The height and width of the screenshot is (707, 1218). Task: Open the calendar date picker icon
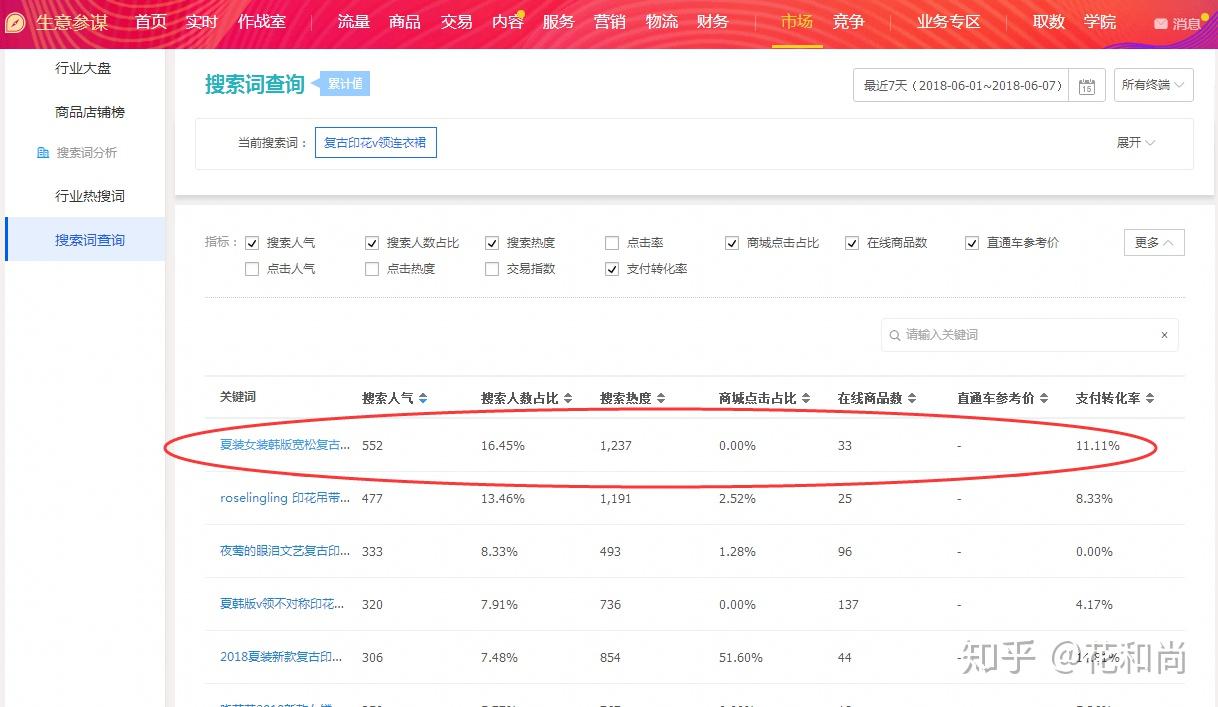(1086, 86)
